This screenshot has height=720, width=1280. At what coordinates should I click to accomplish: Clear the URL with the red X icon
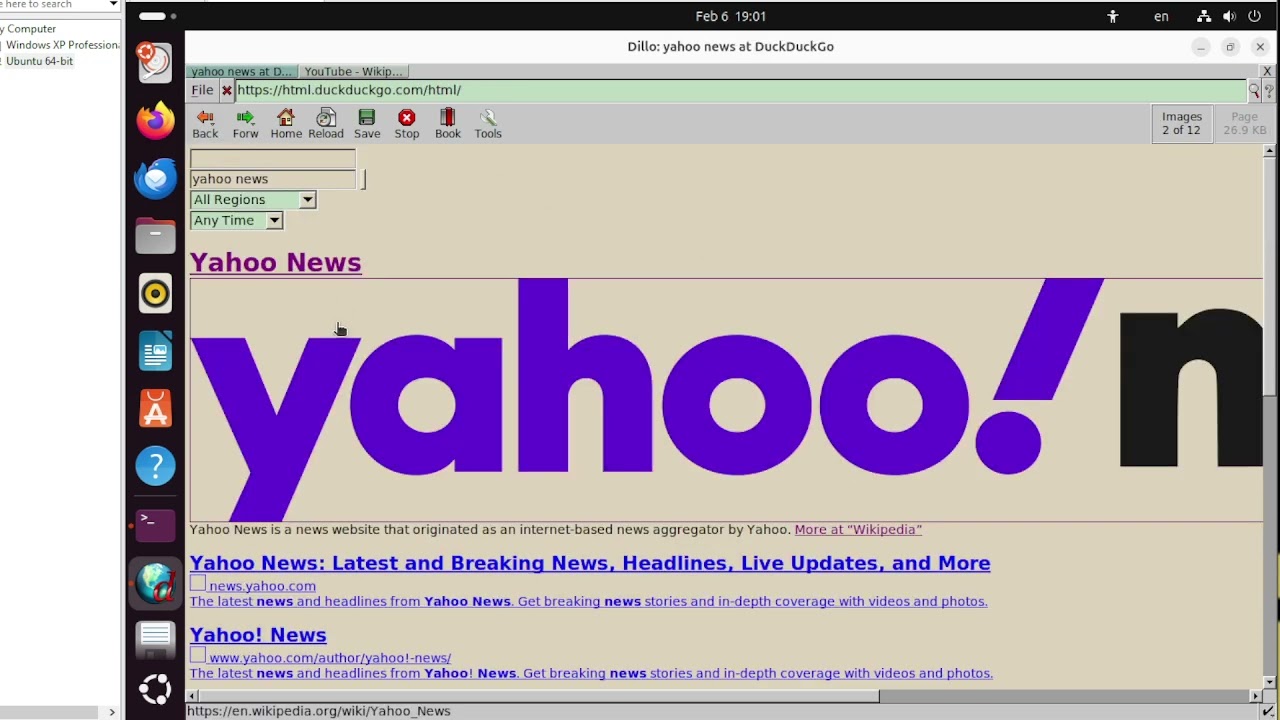tap(227, 90)
